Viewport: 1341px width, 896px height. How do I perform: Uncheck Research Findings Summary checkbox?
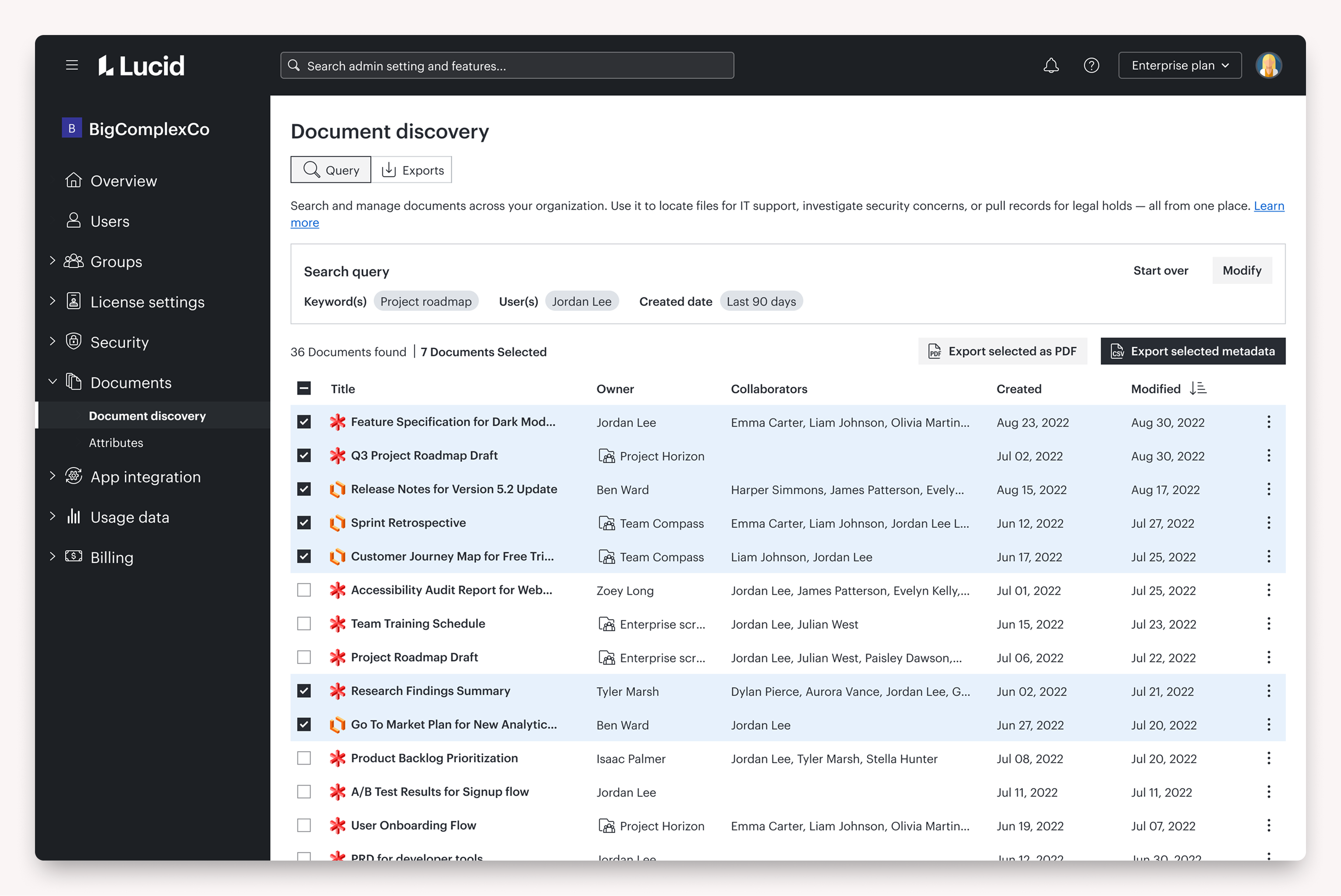coord(304,692)
